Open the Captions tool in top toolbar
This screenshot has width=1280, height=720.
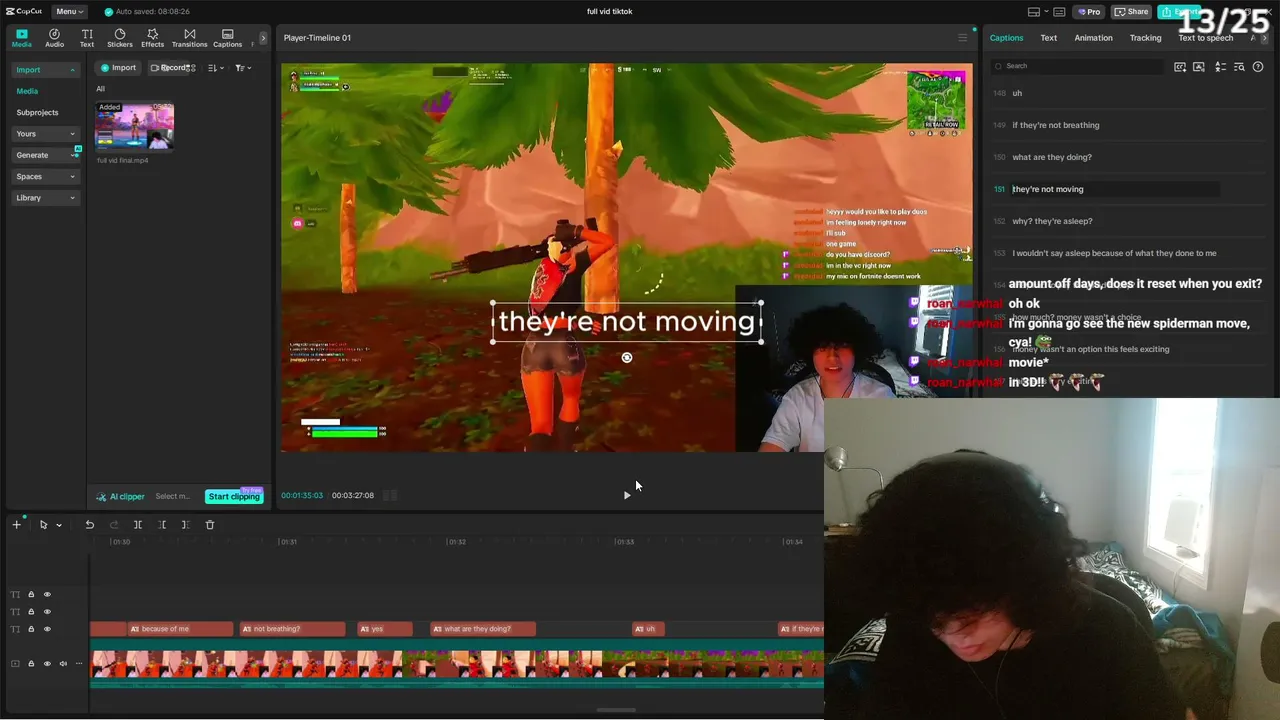227,38
